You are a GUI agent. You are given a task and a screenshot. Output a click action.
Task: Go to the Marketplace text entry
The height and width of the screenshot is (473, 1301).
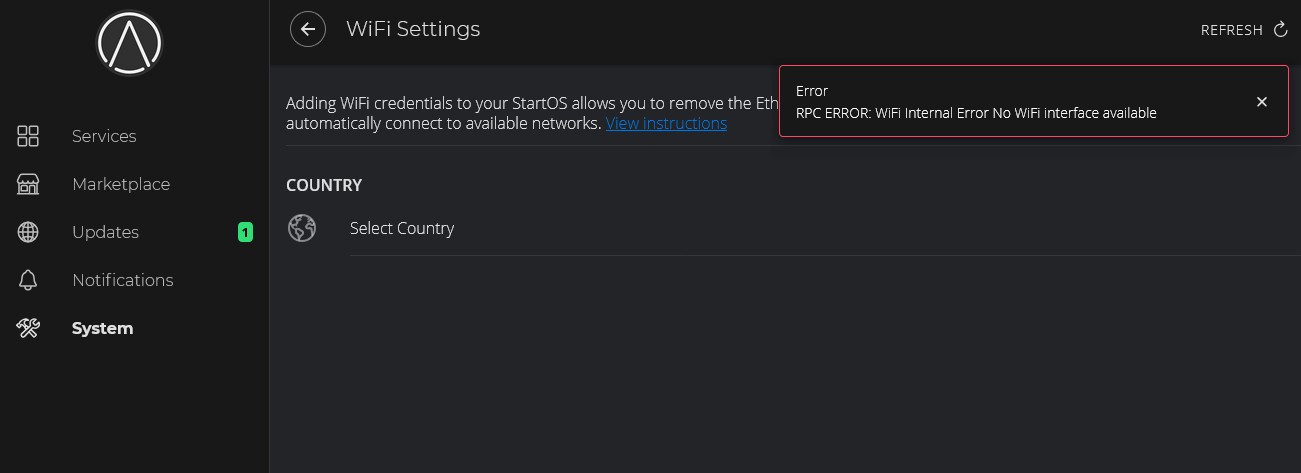[121, 184]
